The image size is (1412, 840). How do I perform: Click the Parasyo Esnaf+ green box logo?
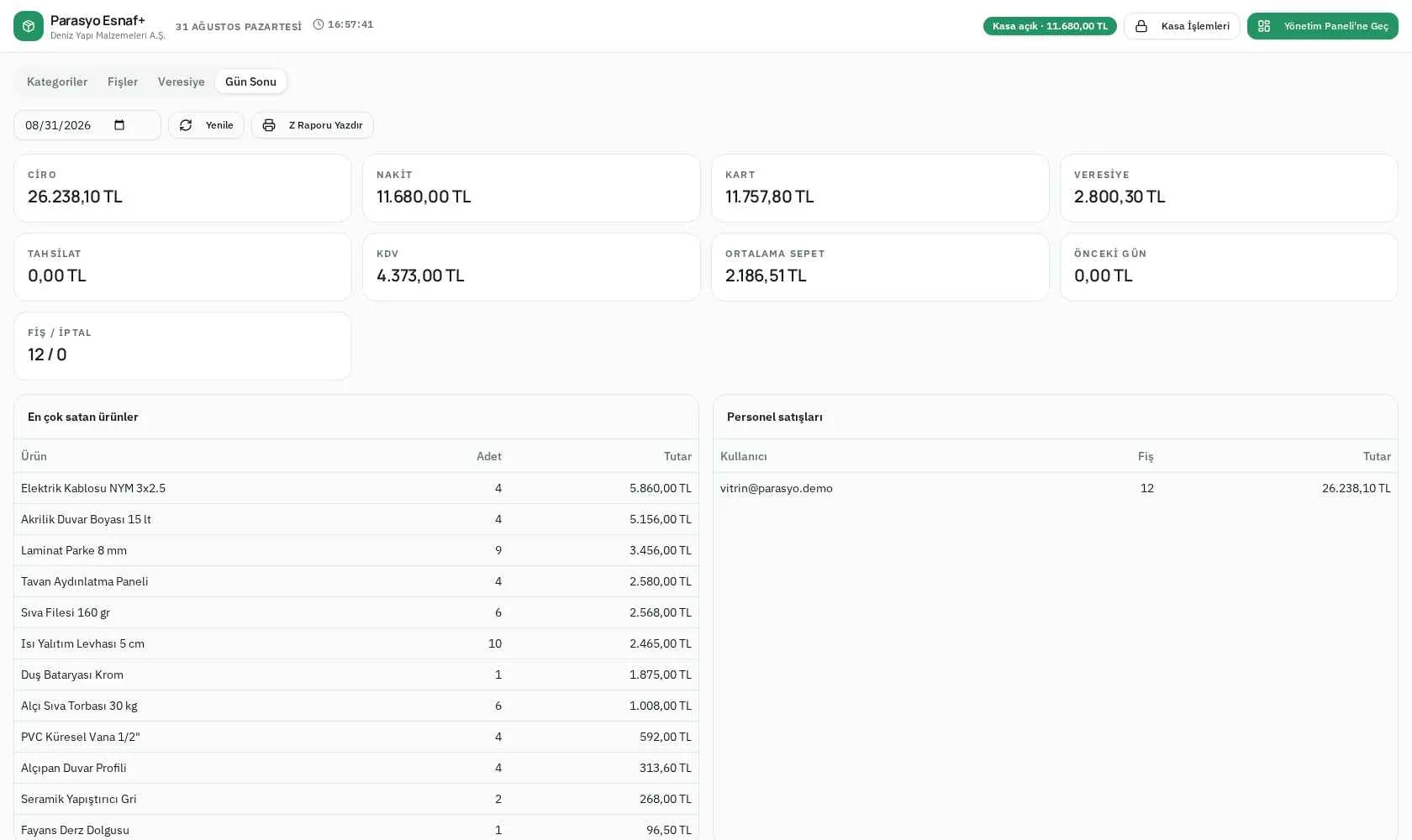point(29,26)
